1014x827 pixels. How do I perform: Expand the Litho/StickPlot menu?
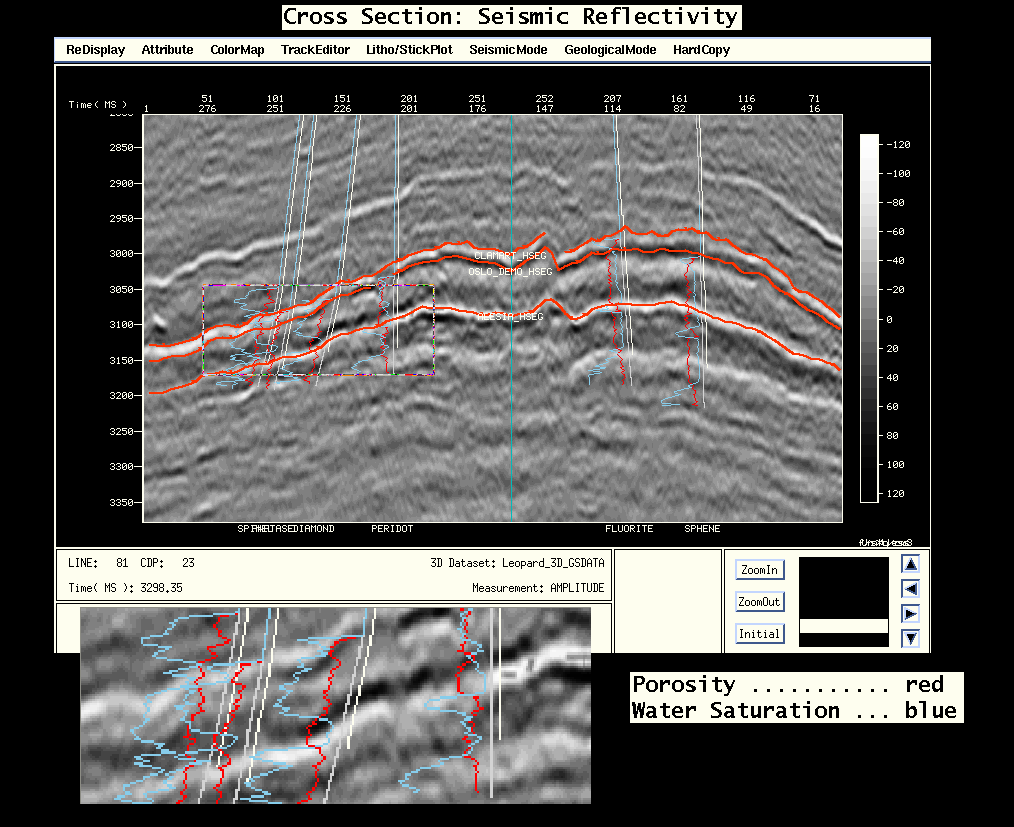[x=409, y=50]
